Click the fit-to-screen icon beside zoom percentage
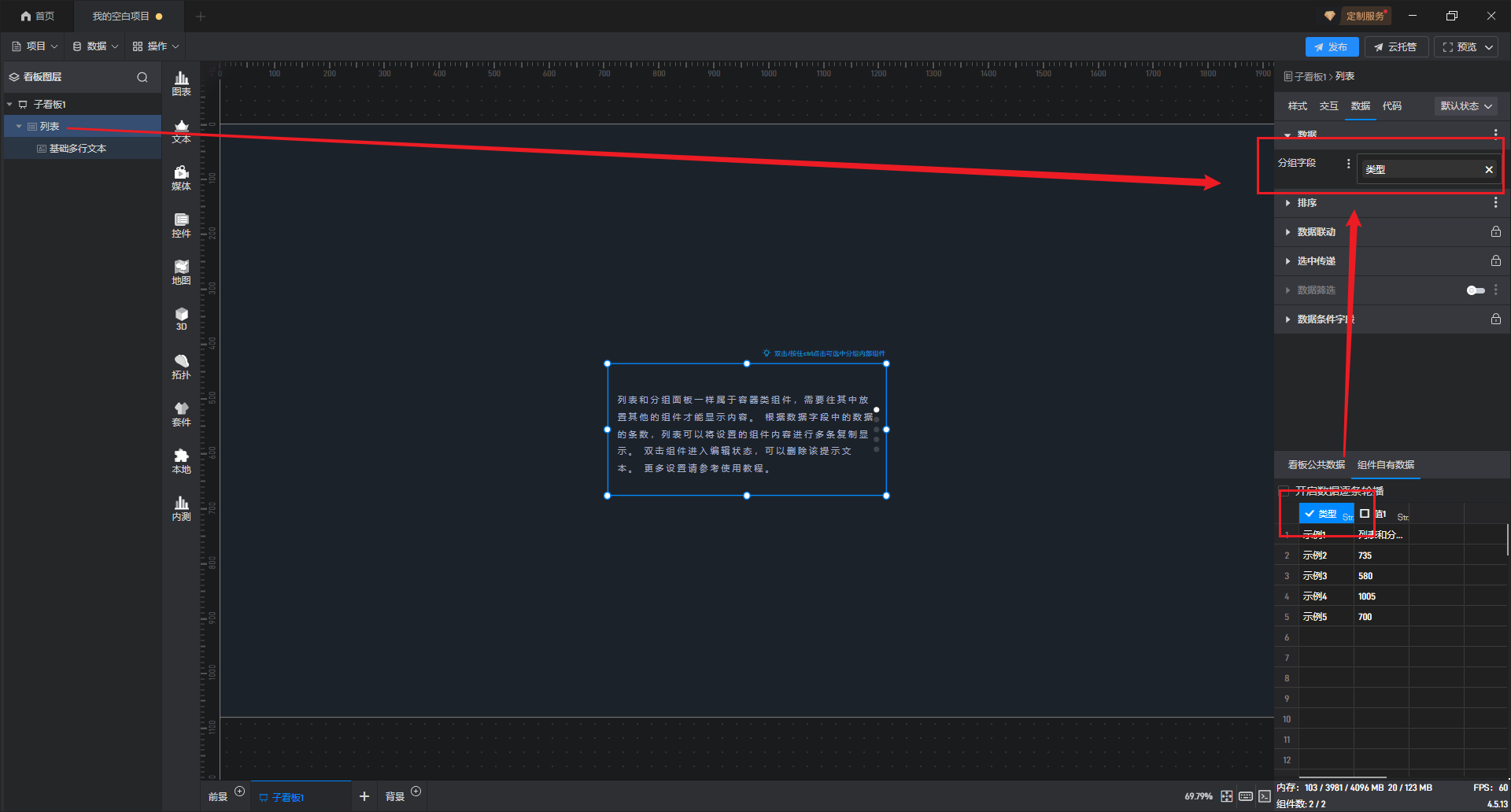 point(1226,796)
